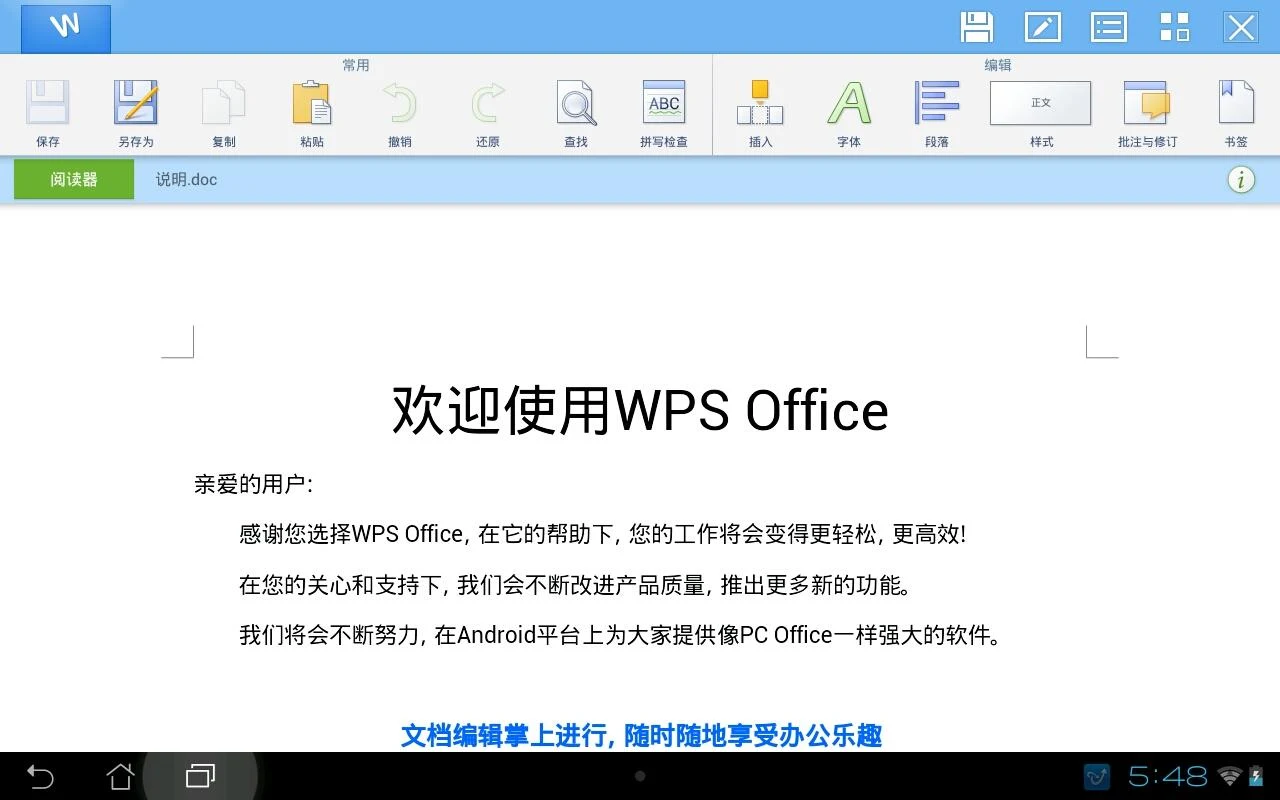
Task: Tap the blue heading 文档编辑掌上进行
Action: 642,736
